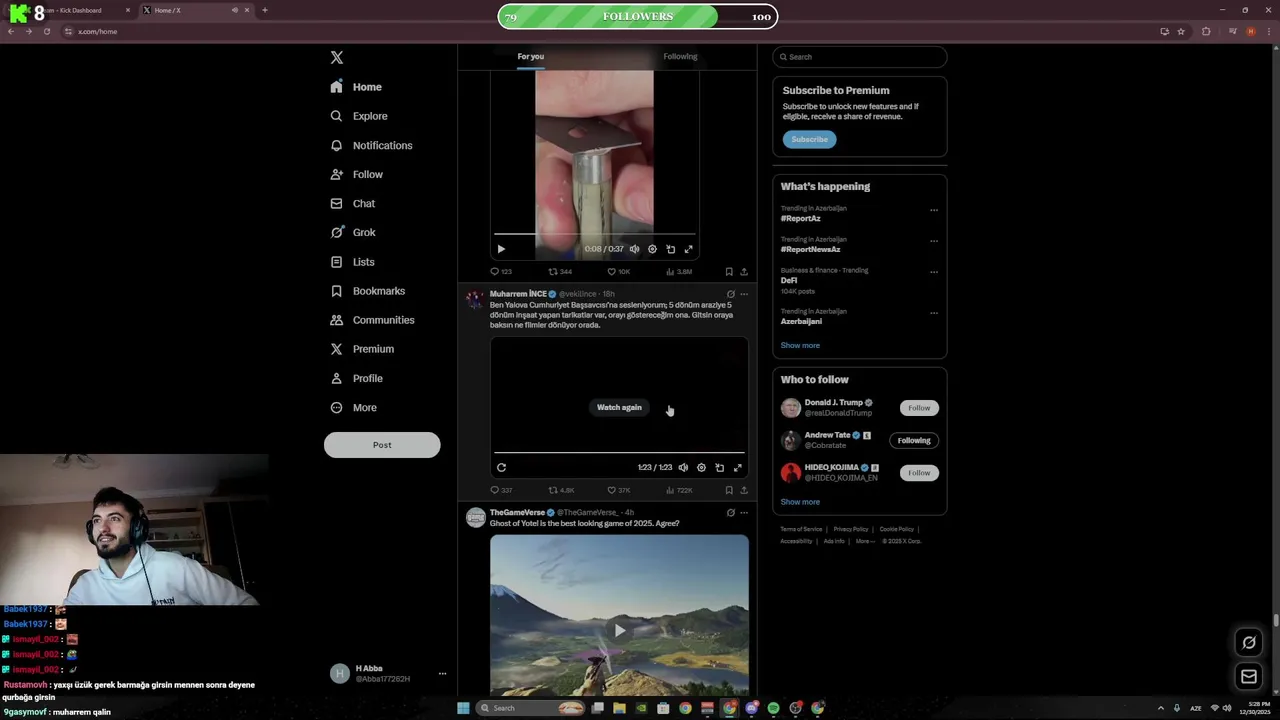1280x720 pixels.
Task: Share the post with 3.8M views
Action: pyautogui.click(x=743, y=271)
